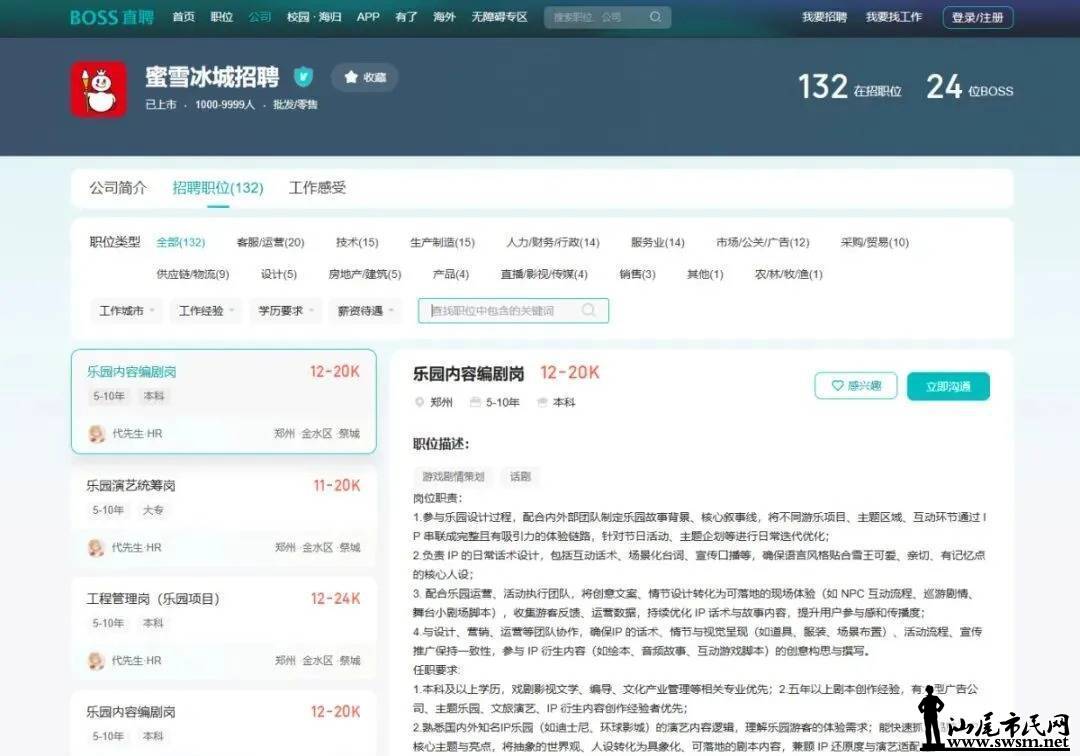Click the keyword search magnifier icon
The width and height of the screenshot is (1080, 756).
pyautogui.click(x=589, y=310)
